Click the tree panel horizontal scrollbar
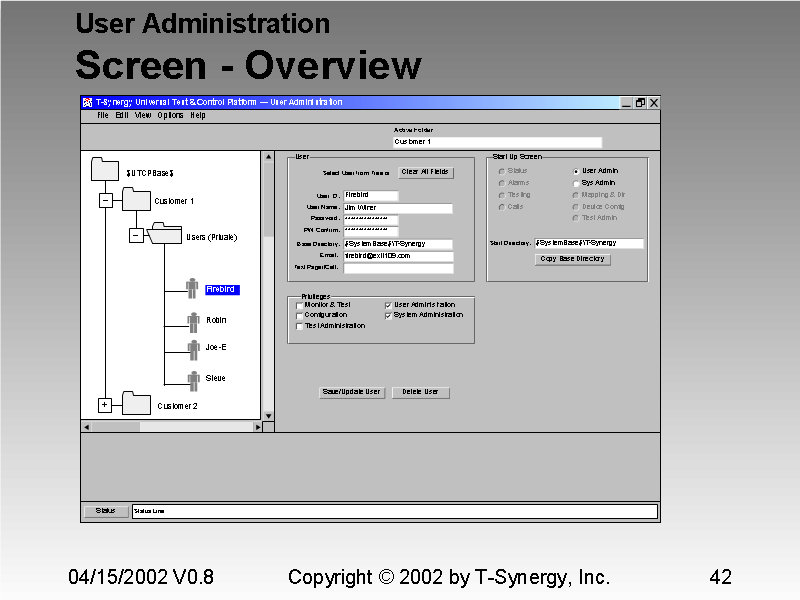 coord(170,427)
